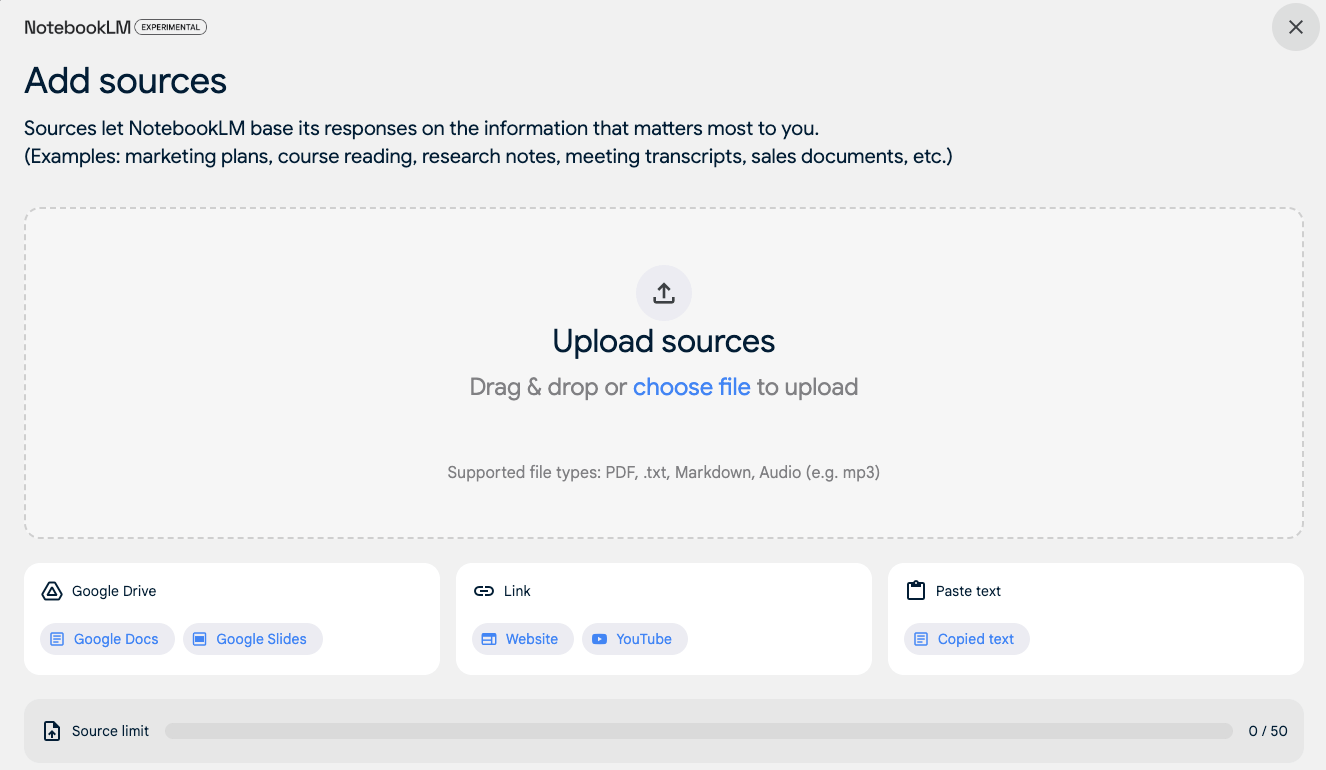Click the Source limit progress bar
The image size is (1326, 770).
pyautogui.click(x=698, y=731)
